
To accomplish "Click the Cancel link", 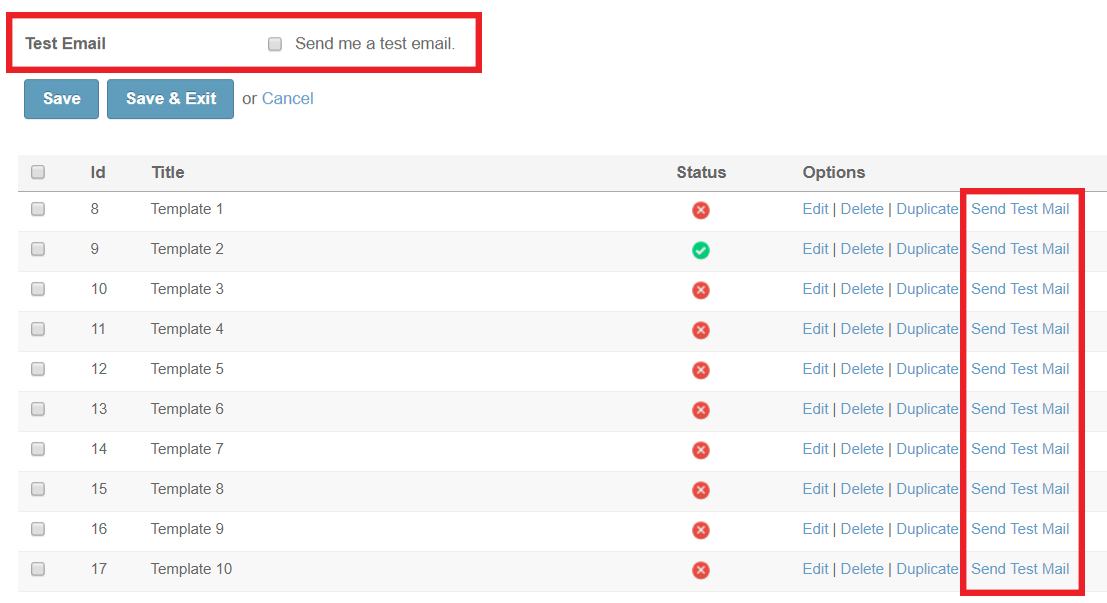I will click(288, 98).
